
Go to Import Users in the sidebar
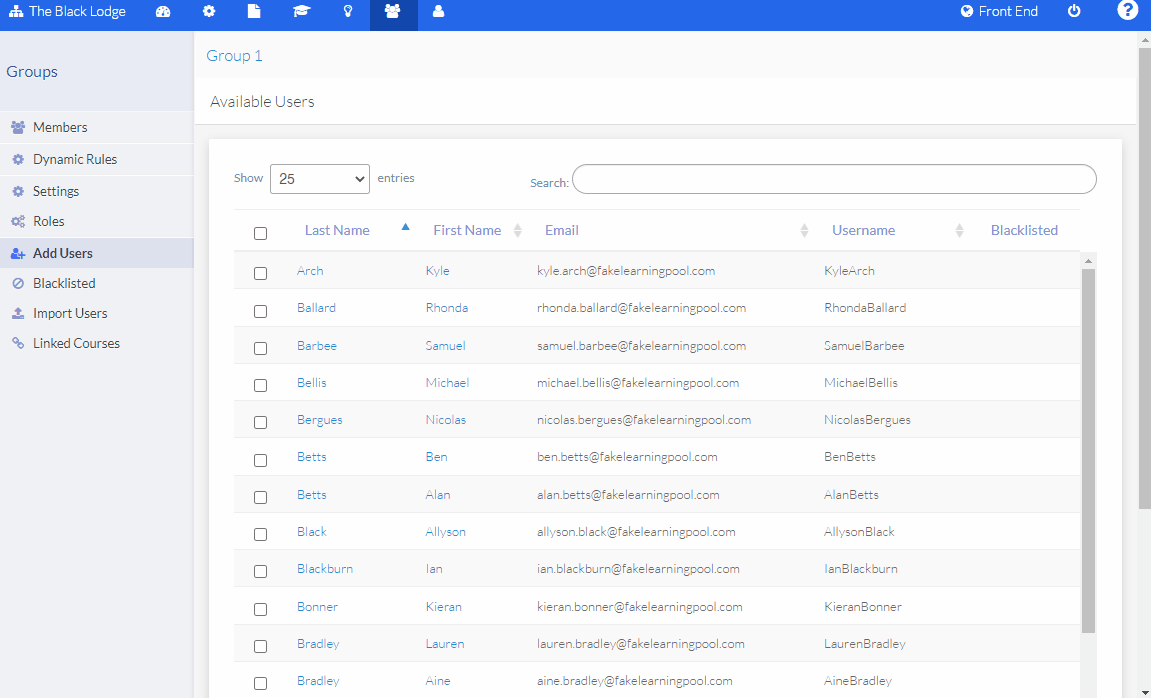[x=70, y=313]
